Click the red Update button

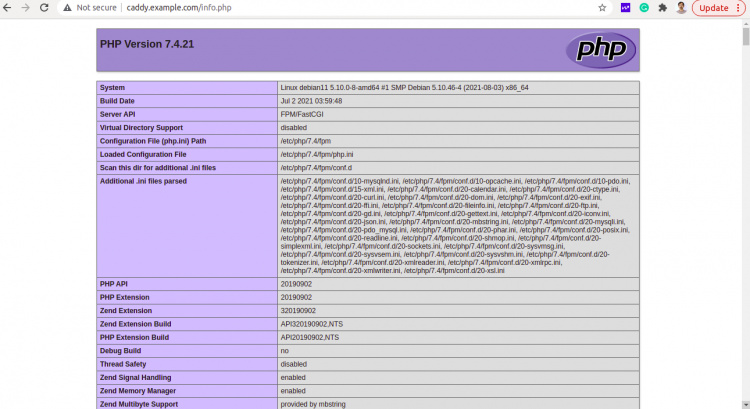coord(713,7)
